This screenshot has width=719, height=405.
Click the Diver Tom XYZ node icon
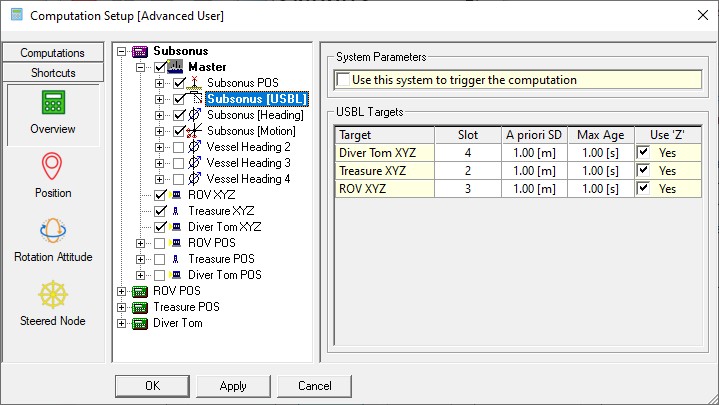point(175,227)
